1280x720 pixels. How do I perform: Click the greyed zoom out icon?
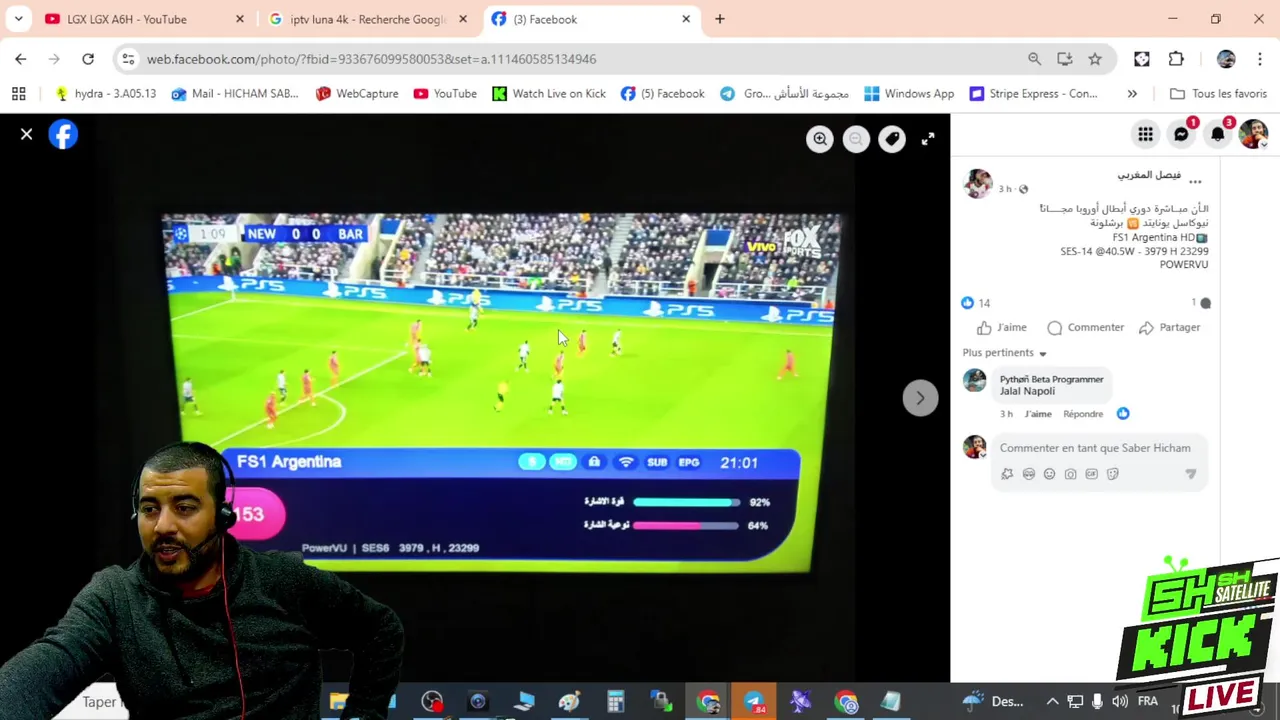(x=856, y=139)
